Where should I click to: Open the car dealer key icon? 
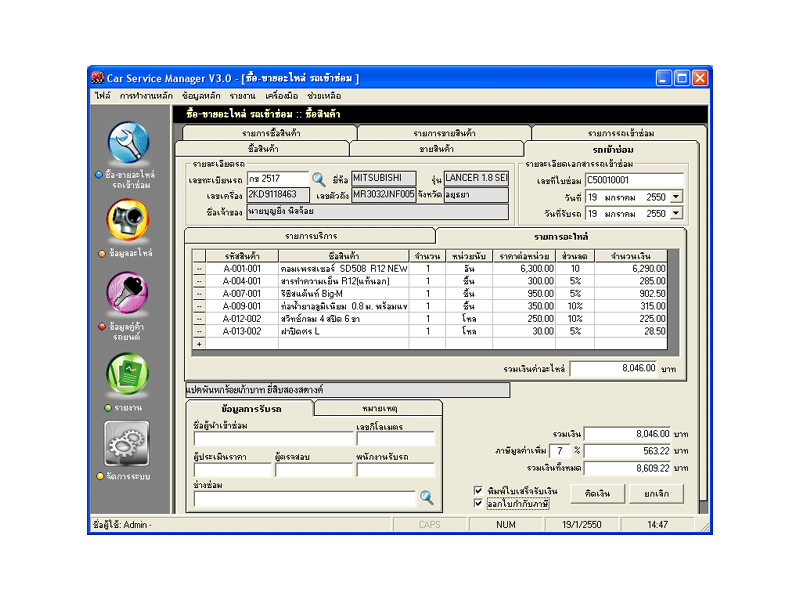(x=128, y=292)
